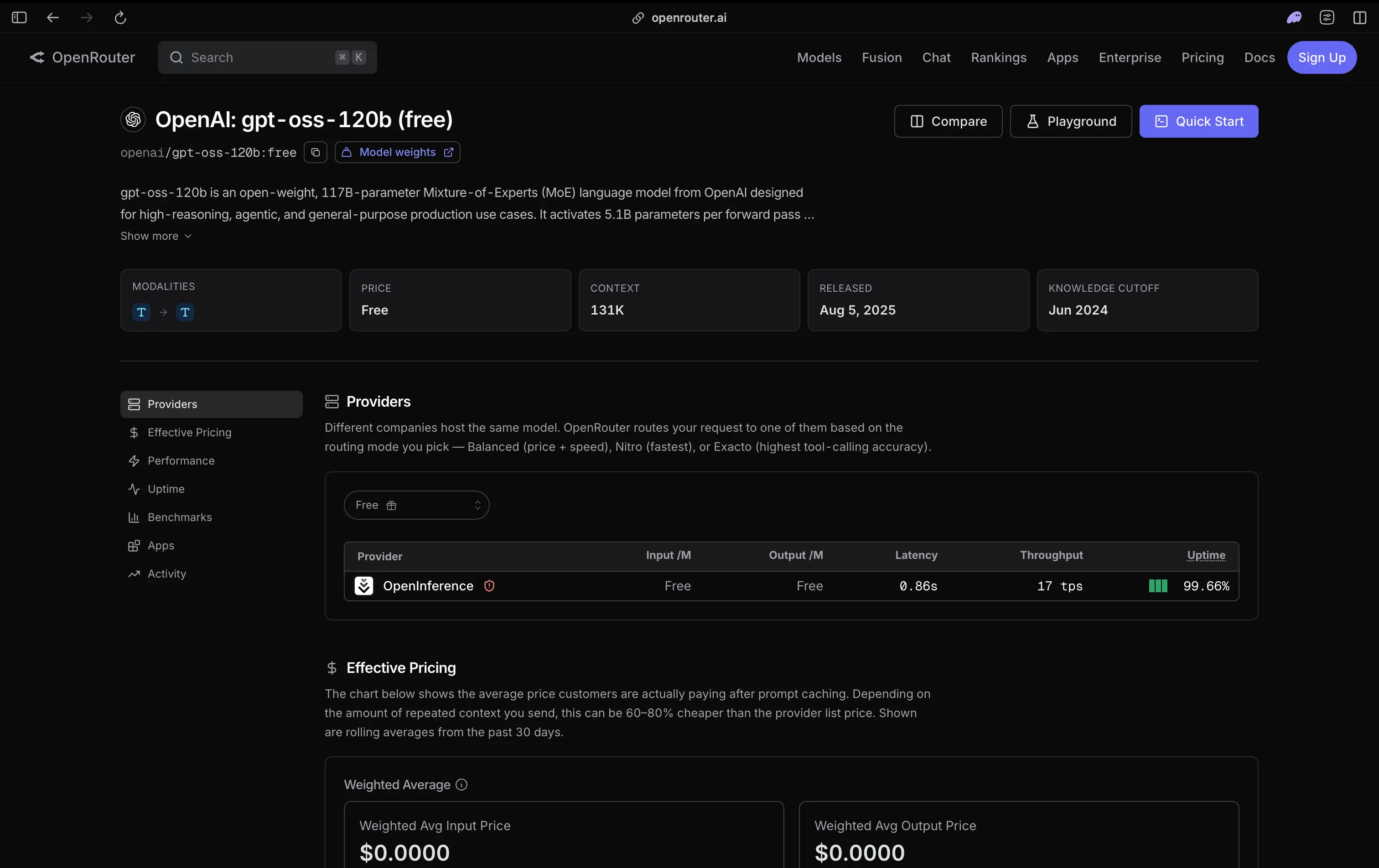Image resolution: width=1379 pixels, height=868 pixels.
Task: Click the Throughput column header
Action: click(x=1052, y=555)
